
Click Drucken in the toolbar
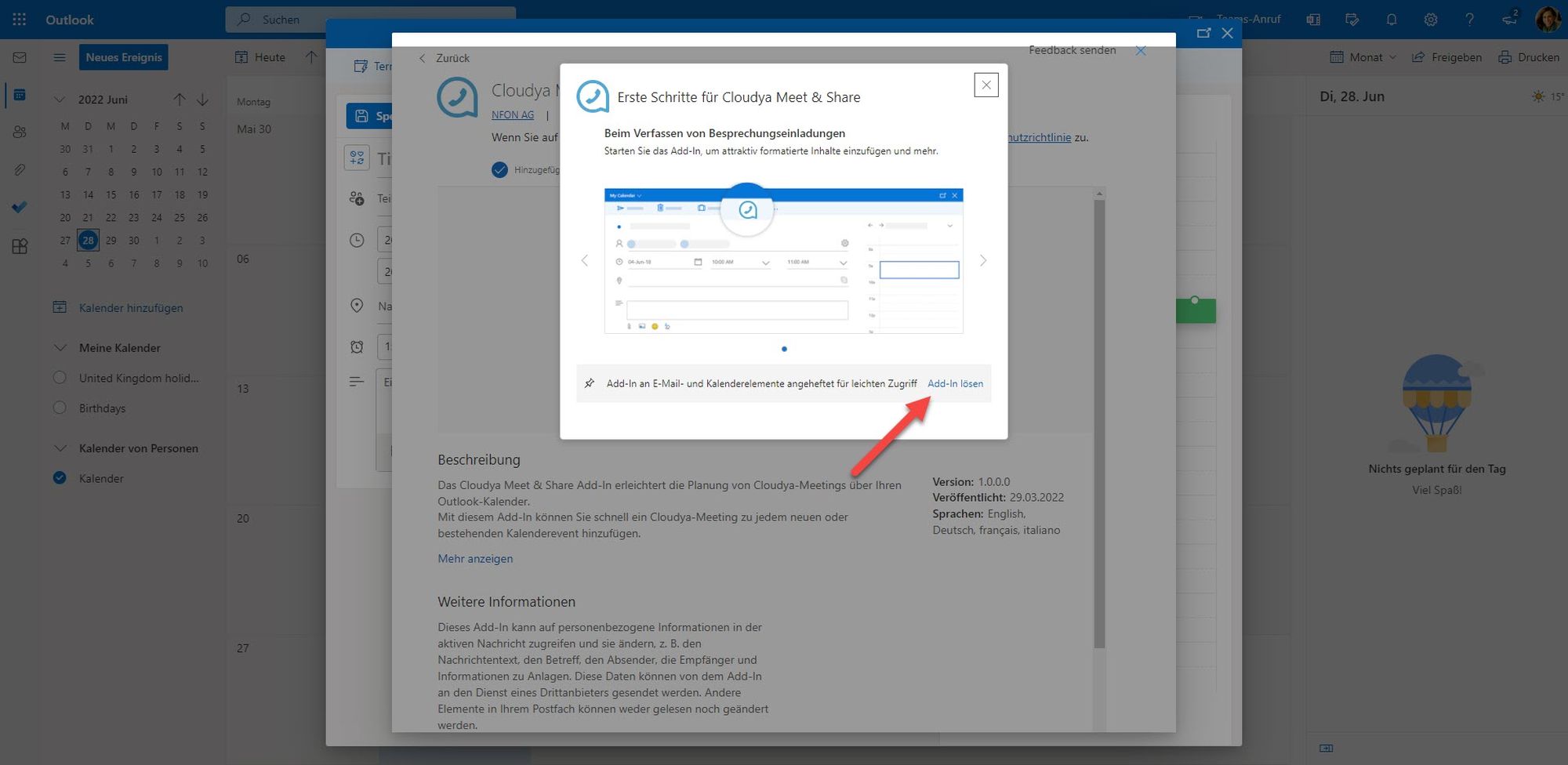1529,57
